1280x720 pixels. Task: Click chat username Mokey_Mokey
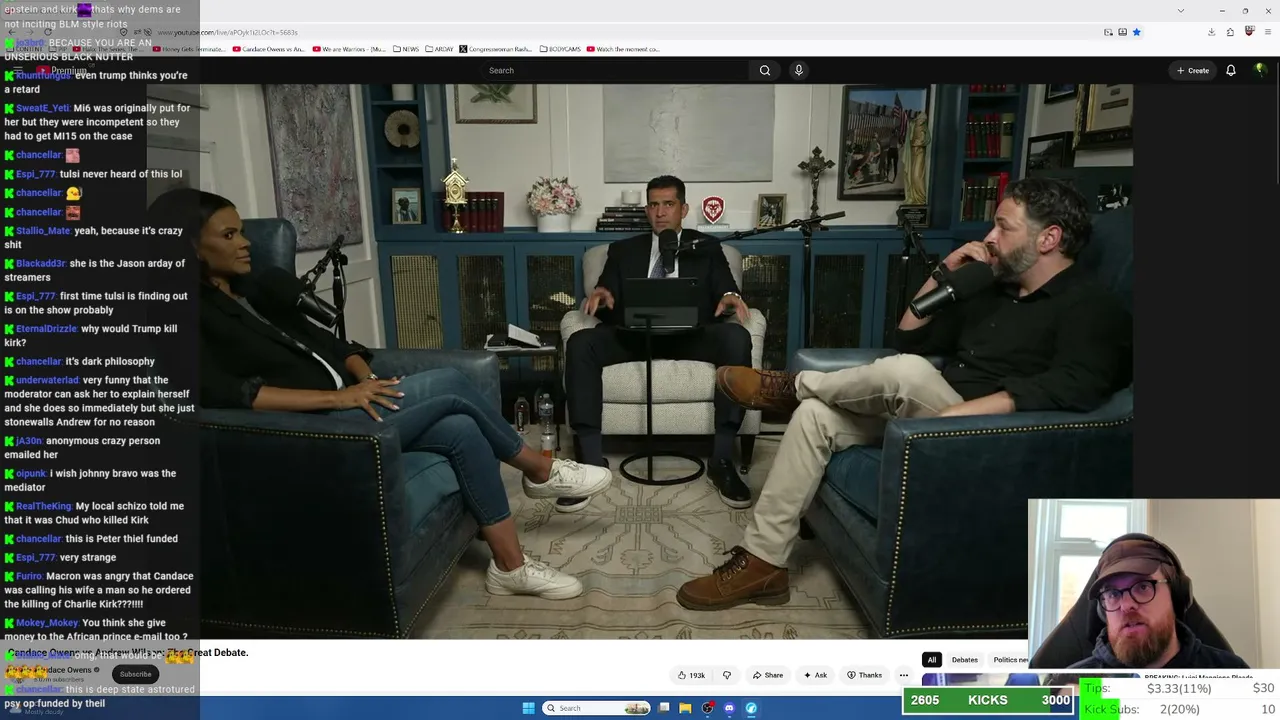point(46,623)
